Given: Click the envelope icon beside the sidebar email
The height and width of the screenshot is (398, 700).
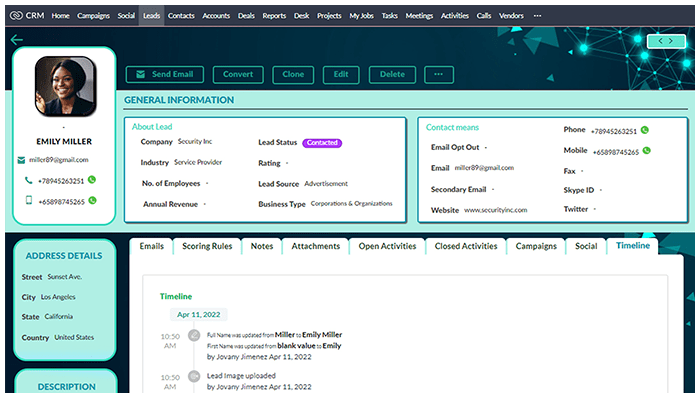Looking at the screenshot, I should tap(21, 160).
